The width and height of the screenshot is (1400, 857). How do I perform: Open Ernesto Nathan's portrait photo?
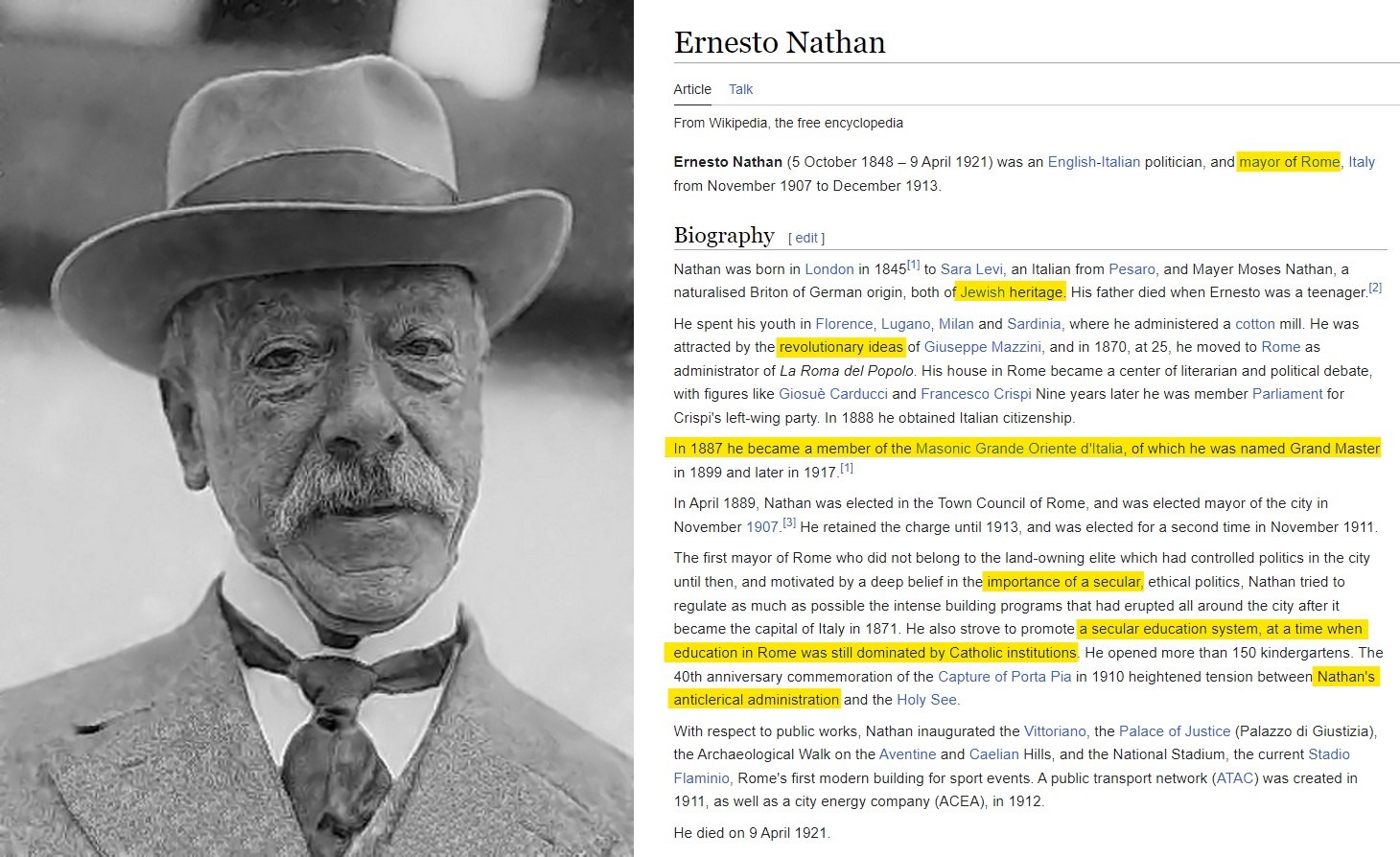[316, 428]
